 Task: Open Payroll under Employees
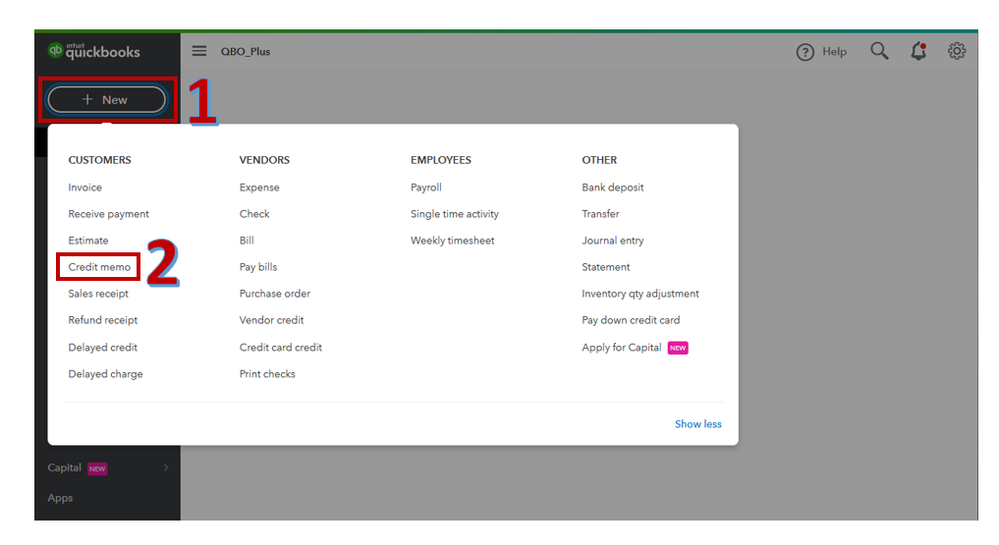coord(426,187)
